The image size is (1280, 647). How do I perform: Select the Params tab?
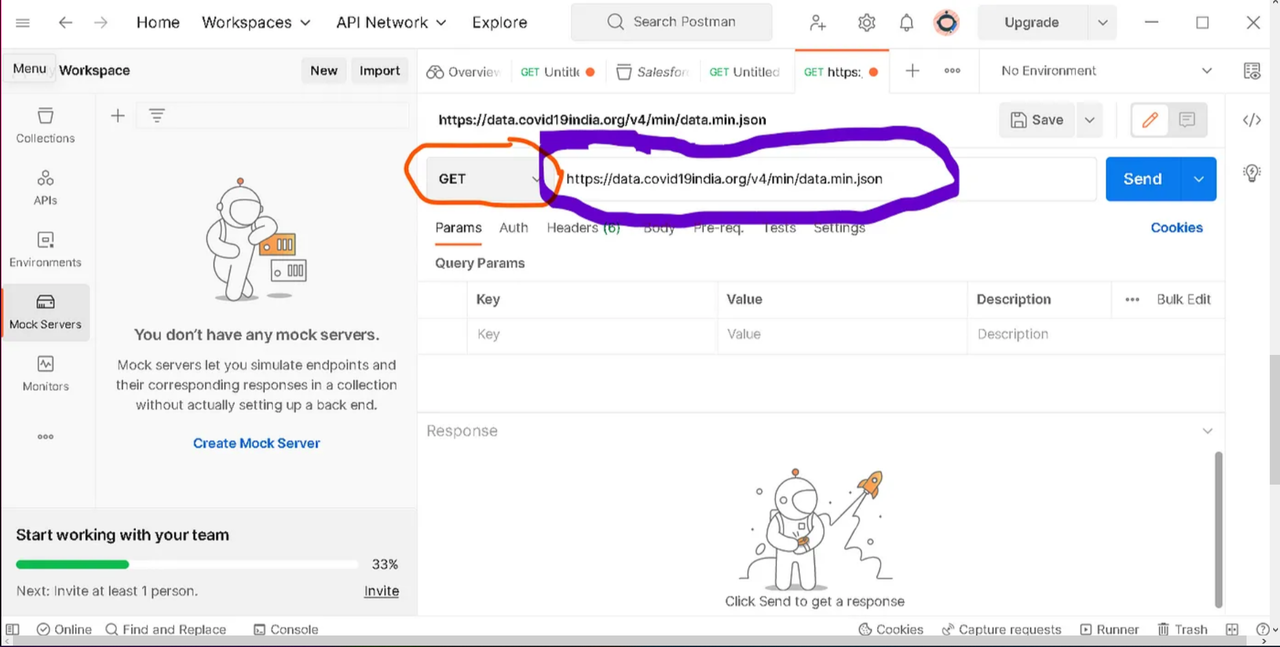click(458, 228)
